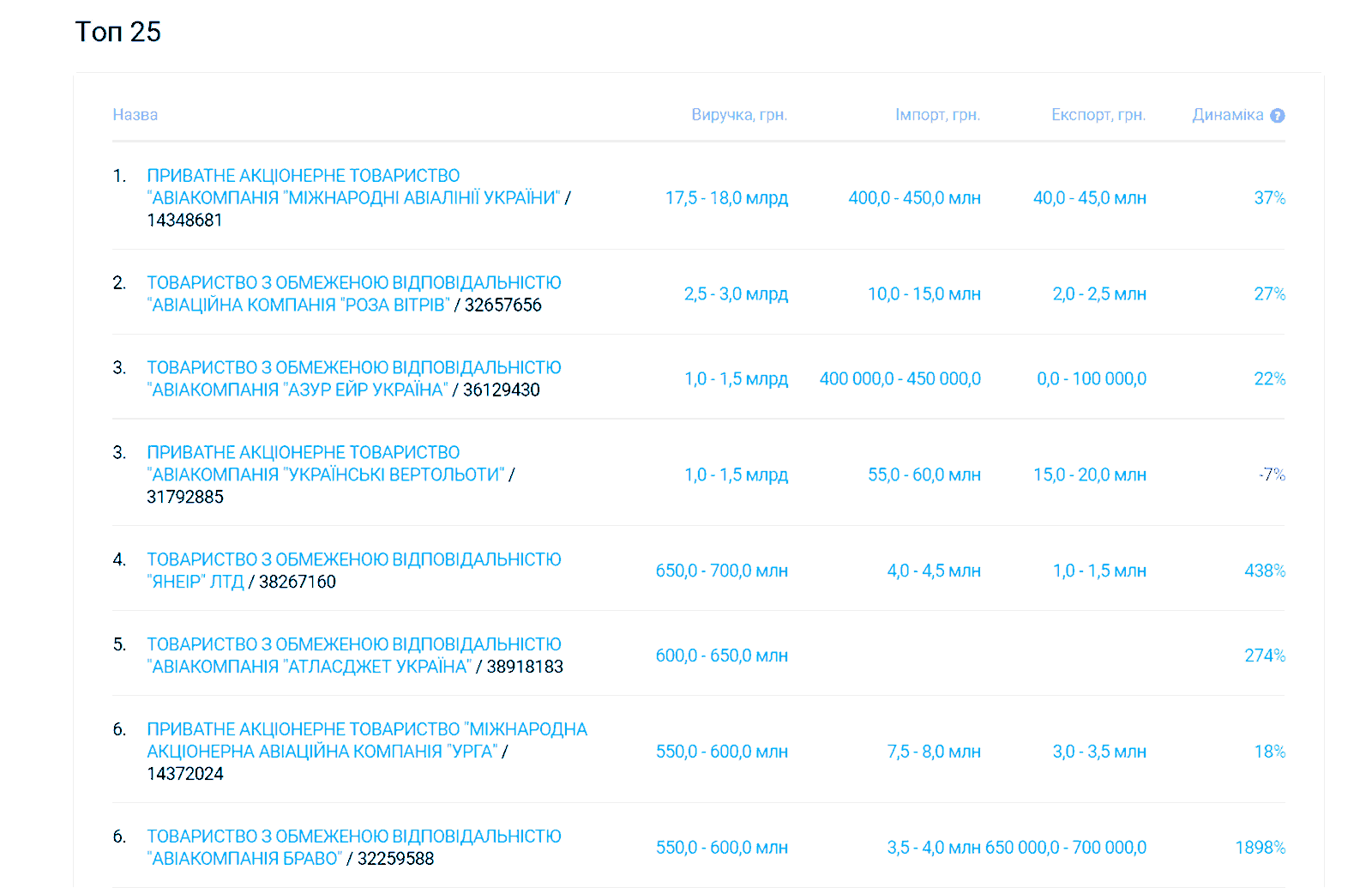Click the 438% dynamics value
The width and height of the screenshot is (1372, 888).
coord(1265,571)
